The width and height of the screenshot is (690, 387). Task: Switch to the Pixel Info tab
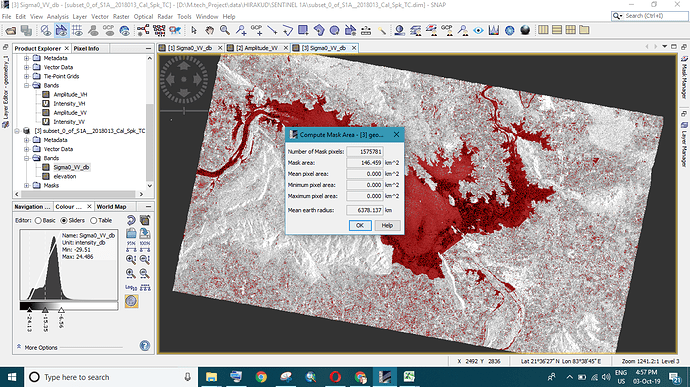[x=86, y=48]
